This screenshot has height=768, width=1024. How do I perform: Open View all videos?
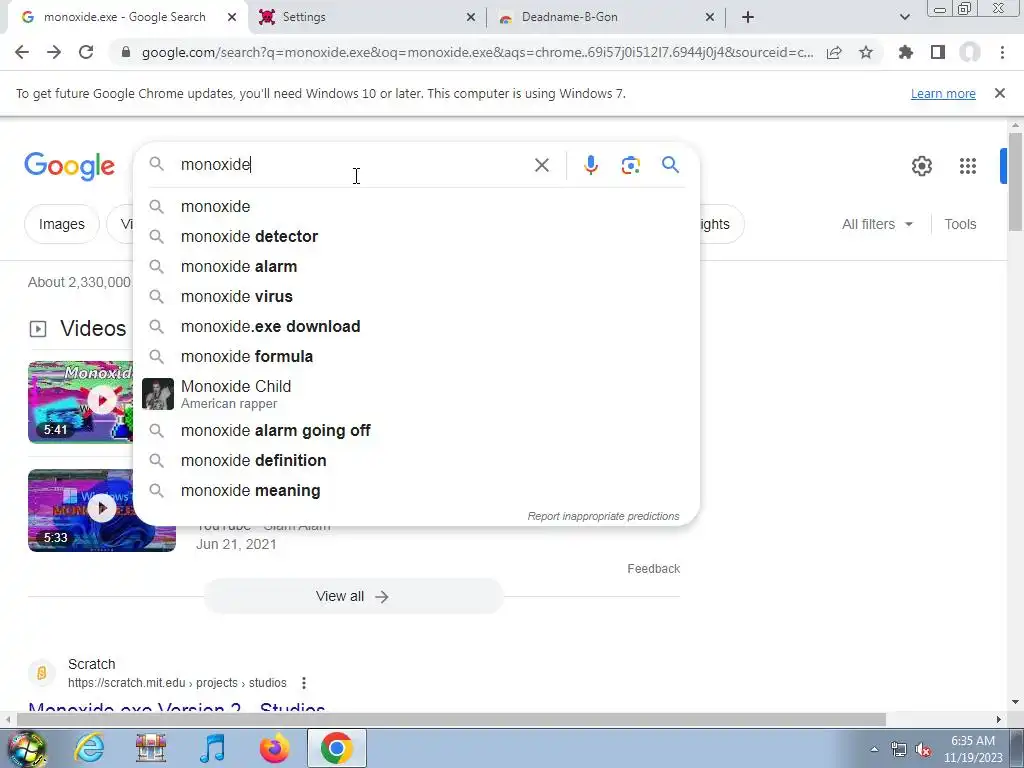(x=353, y=596)
